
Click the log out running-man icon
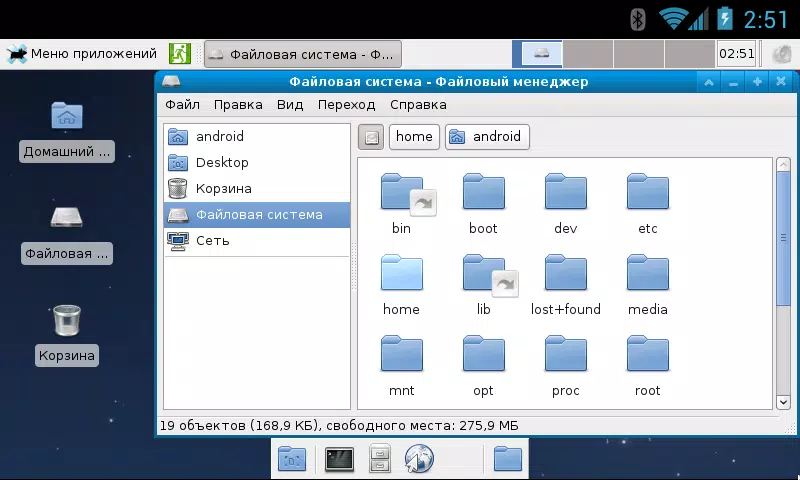click(x=180, y=54)
